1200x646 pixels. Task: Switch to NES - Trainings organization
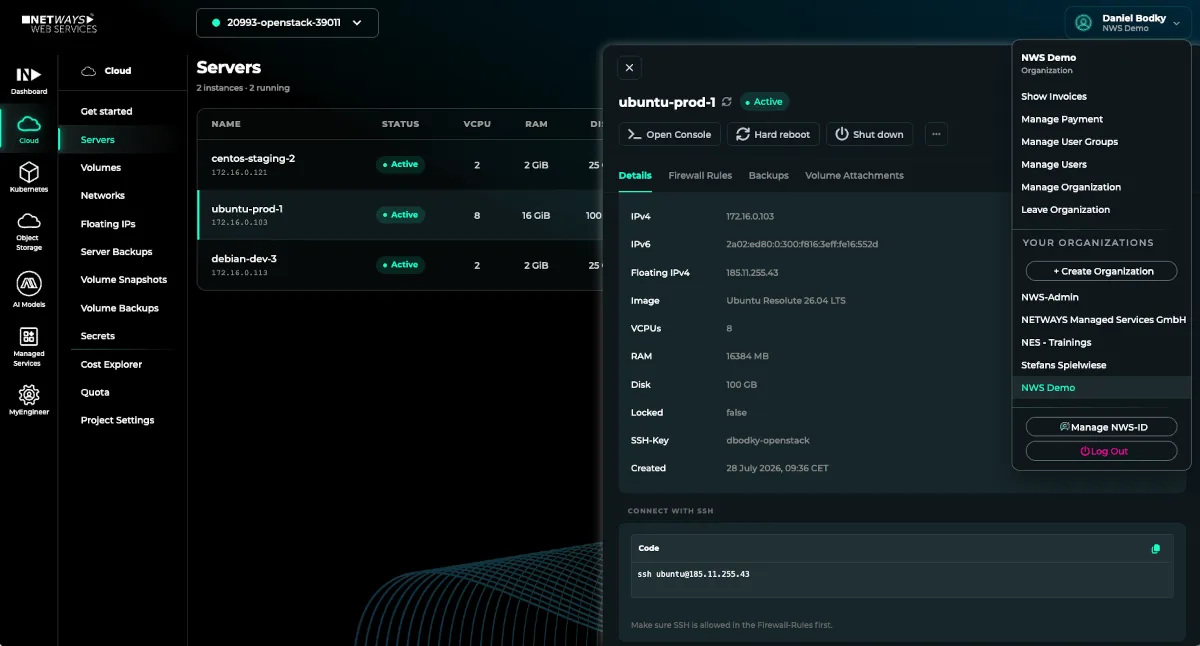tap(1056, 342)
